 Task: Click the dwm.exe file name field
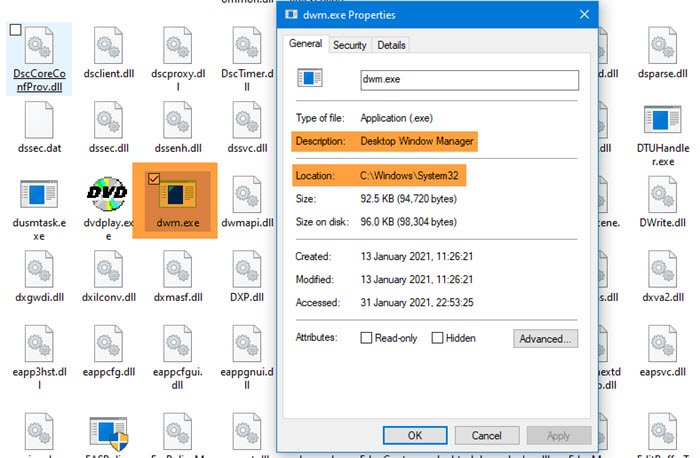click(470, 80)
